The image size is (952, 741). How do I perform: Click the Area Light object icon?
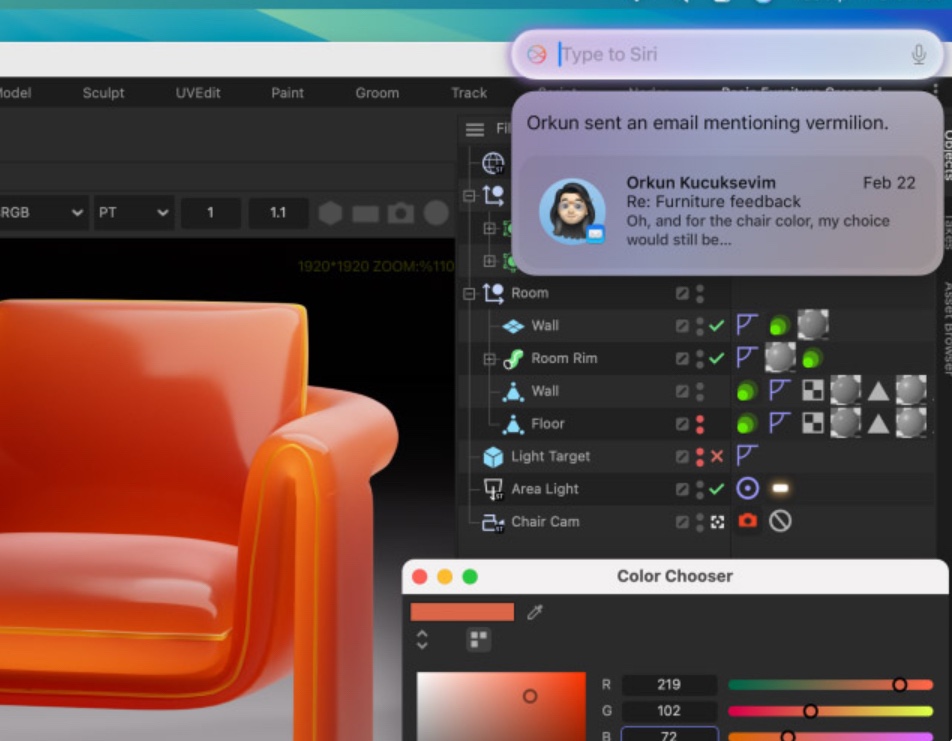coord(492,488)
